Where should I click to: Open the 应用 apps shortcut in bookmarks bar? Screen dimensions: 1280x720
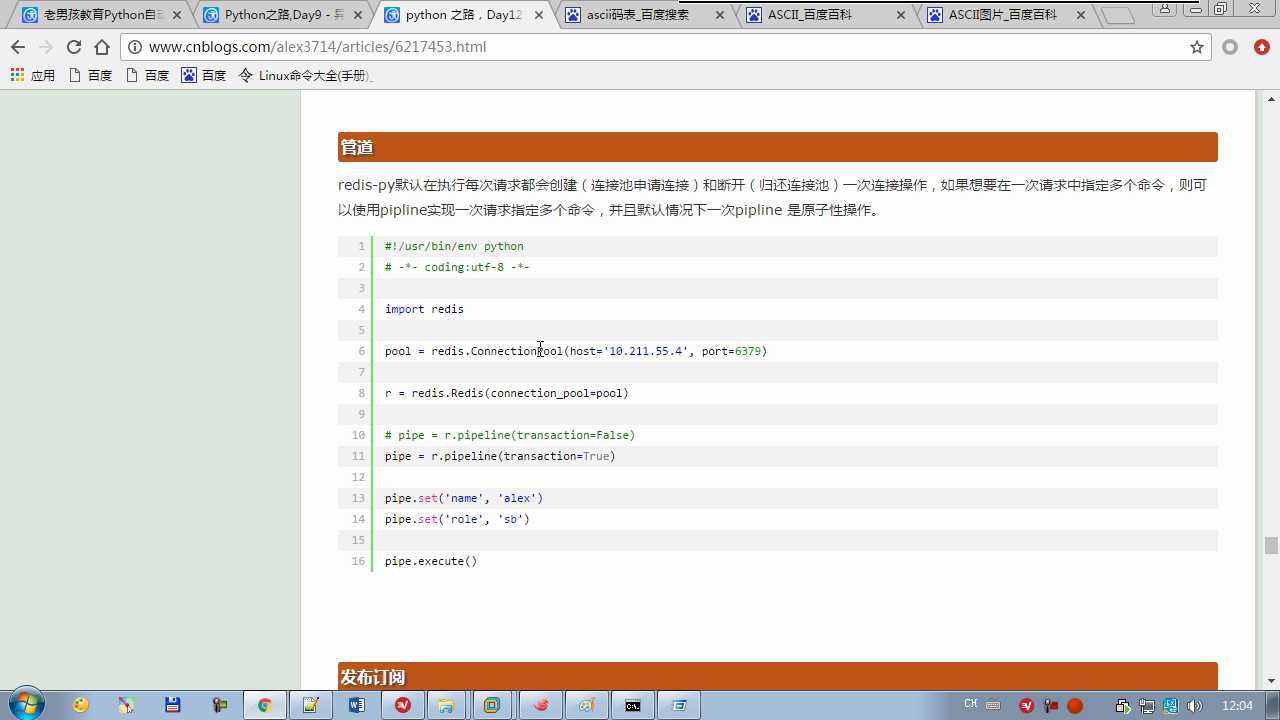coord(32,75)
